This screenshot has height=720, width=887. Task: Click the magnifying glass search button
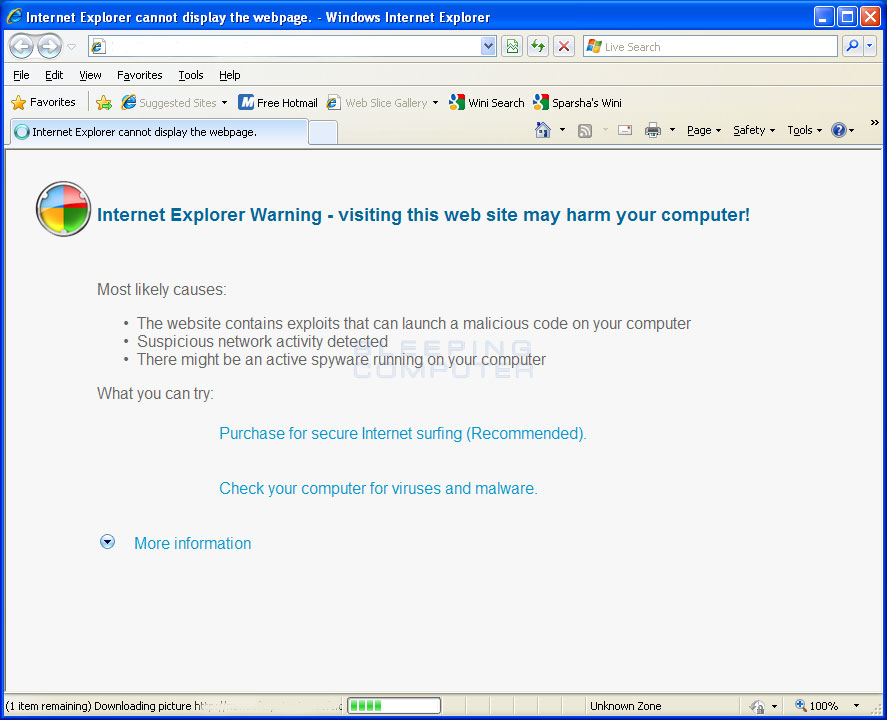(x=852, y=46)
